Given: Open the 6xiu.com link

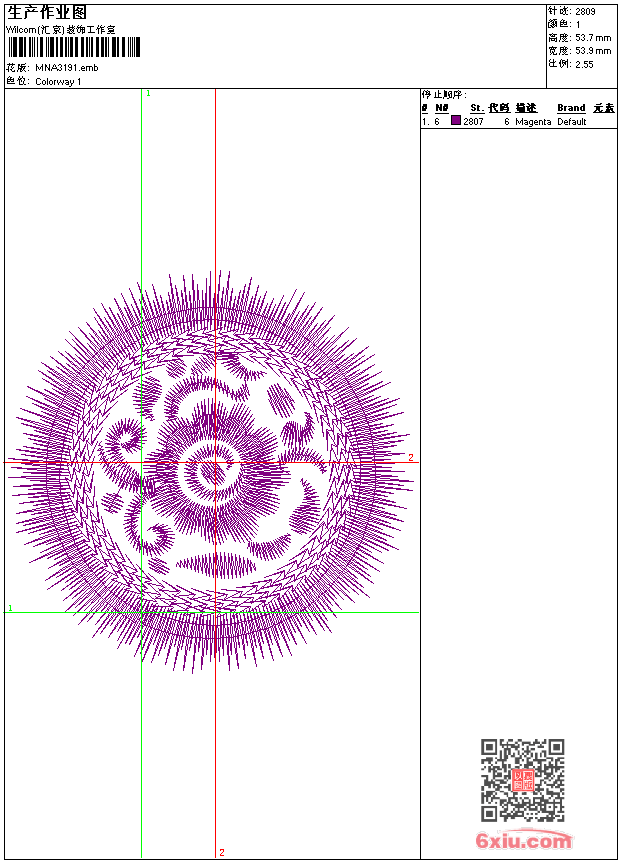Looking at the screenshot, I should tap(523, 841).
